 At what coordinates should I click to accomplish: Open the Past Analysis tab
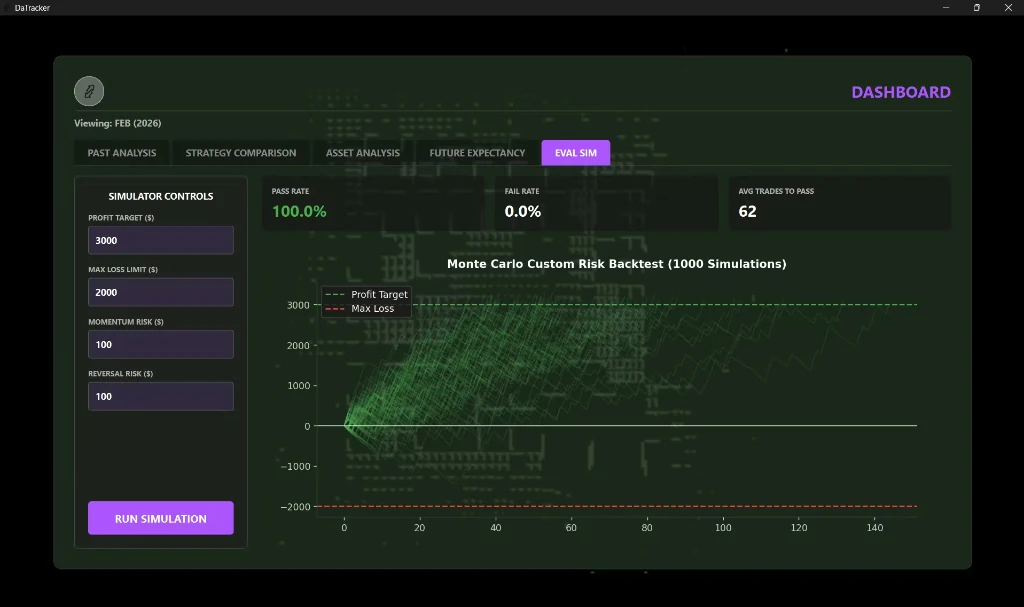pyautogui.click(x=122, y=153)
